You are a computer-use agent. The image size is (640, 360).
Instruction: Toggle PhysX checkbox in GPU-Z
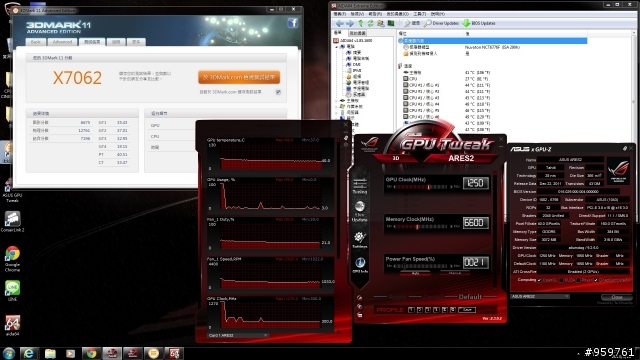(578, 280)
